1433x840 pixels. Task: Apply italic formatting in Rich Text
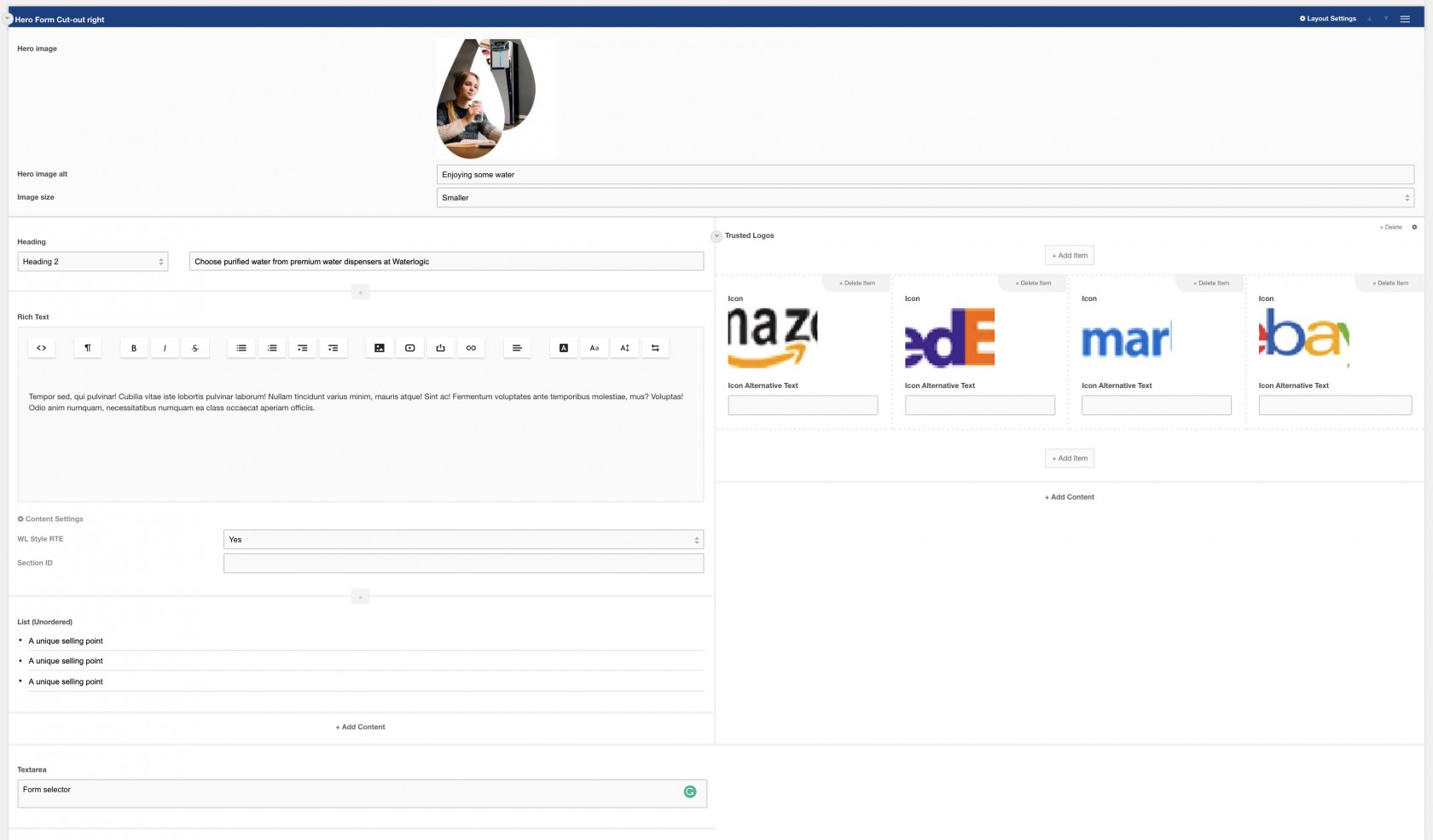[165, 348]
